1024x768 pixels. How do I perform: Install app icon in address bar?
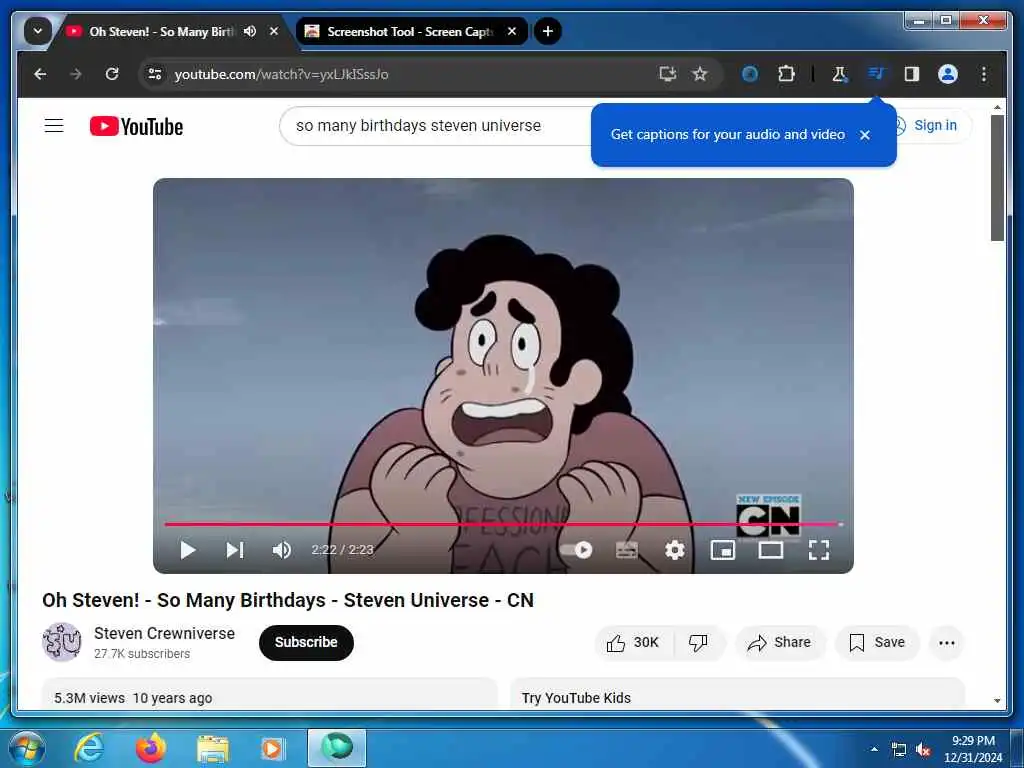tap(667, 74)
